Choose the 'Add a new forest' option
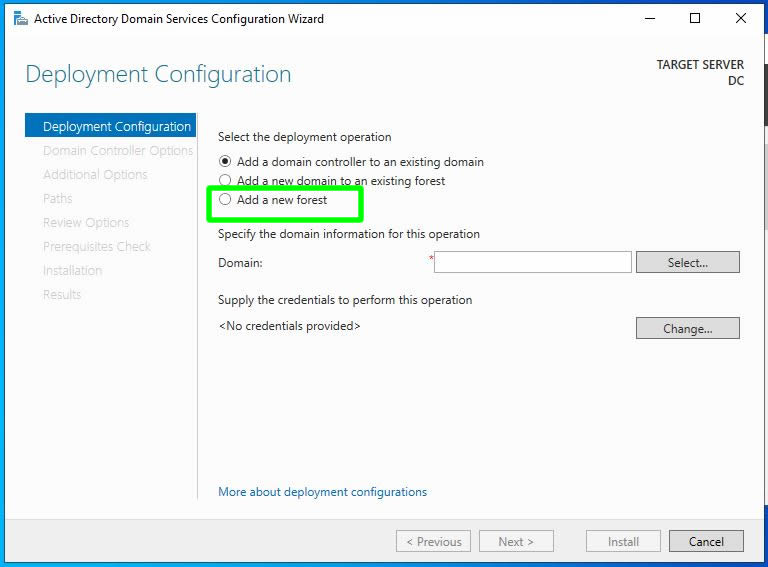The image size is (768, 567). coord(226,200)
